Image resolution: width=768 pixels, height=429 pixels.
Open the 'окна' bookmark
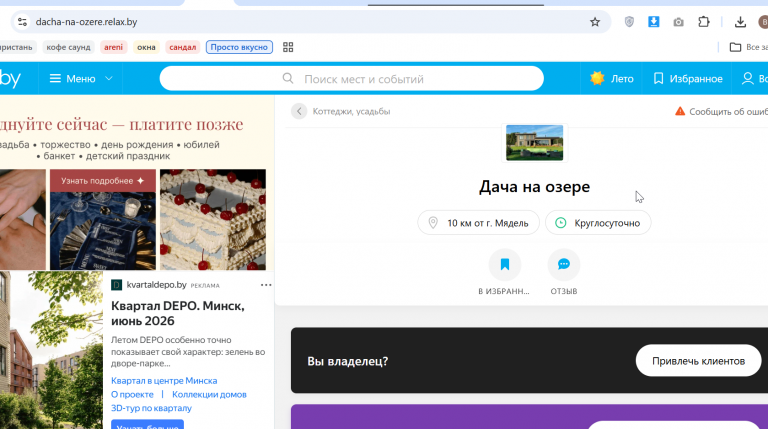(x=146, y=47)
